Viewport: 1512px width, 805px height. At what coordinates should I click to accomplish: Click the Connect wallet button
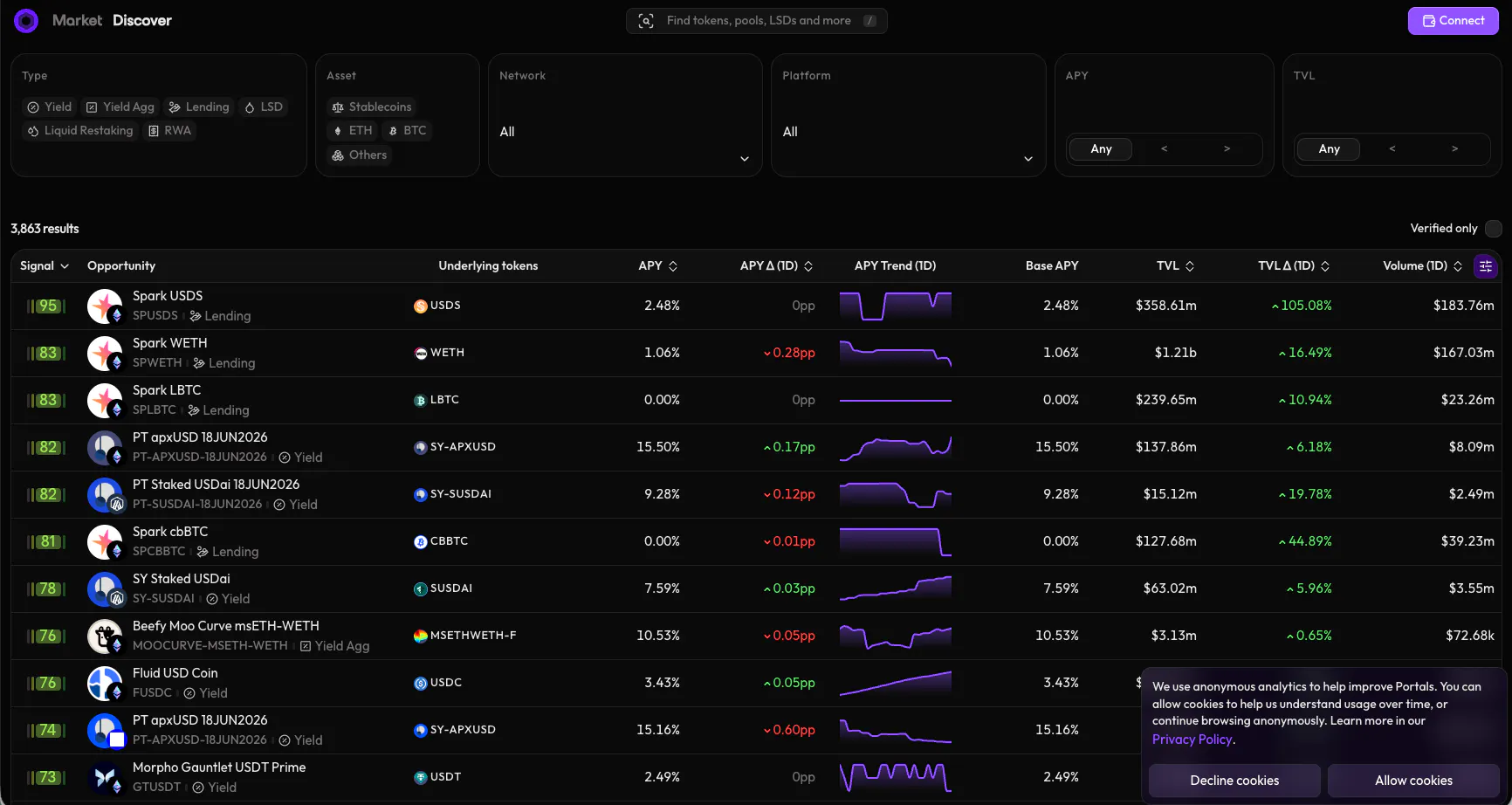[x=1453, y=21]
